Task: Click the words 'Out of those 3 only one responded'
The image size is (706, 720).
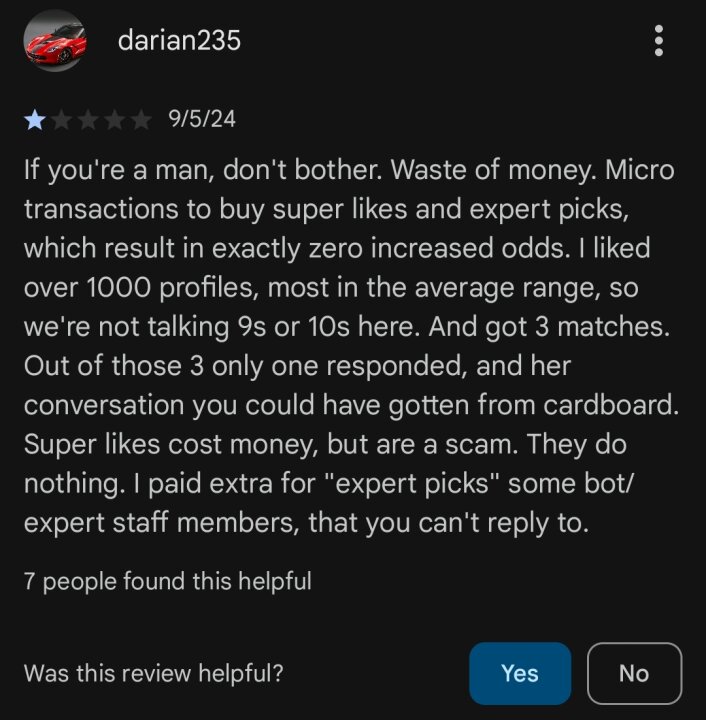Action: click(x=243, y=366)
